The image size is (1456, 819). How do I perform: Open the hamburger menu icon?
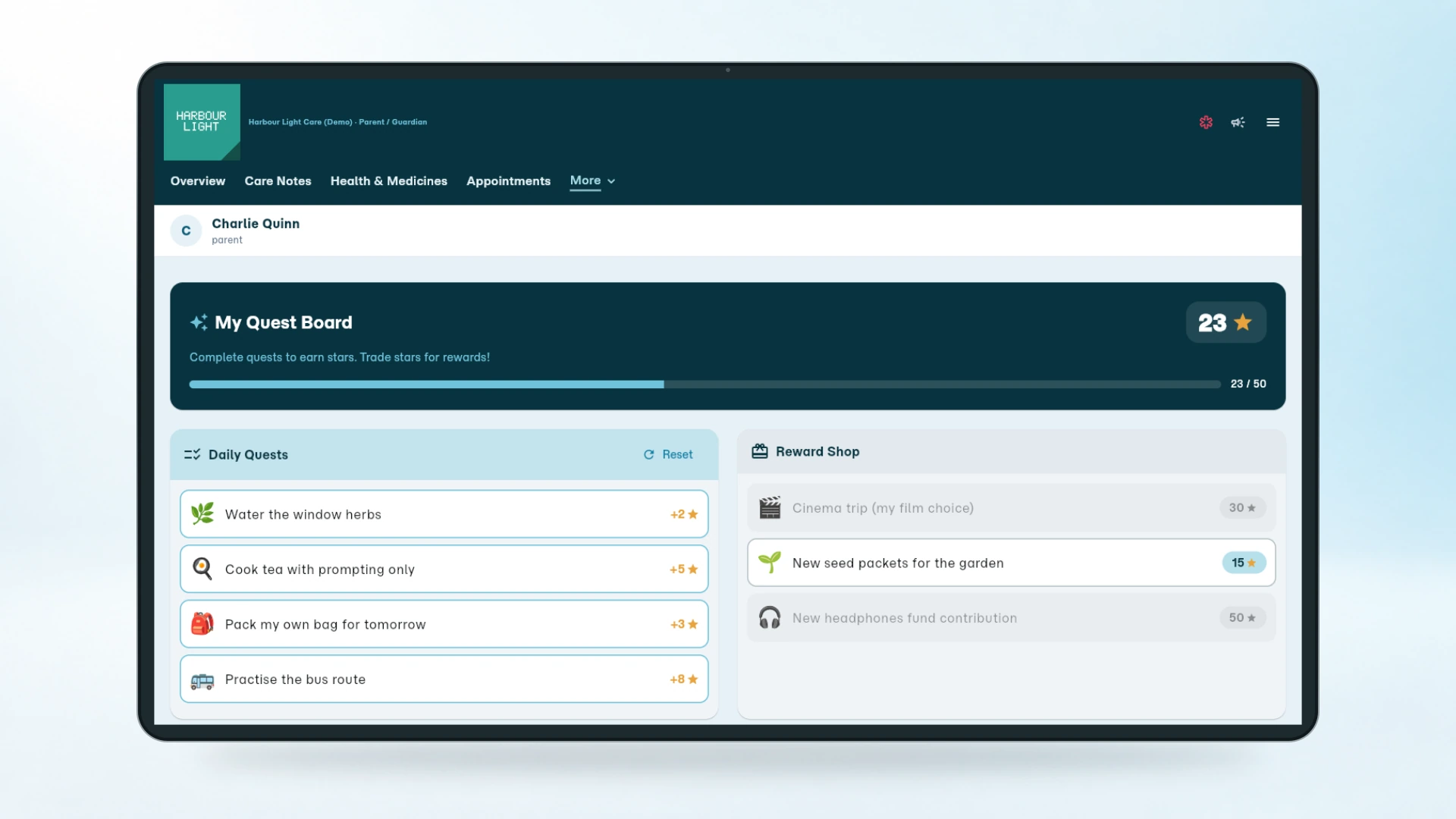pos(1272,122)
